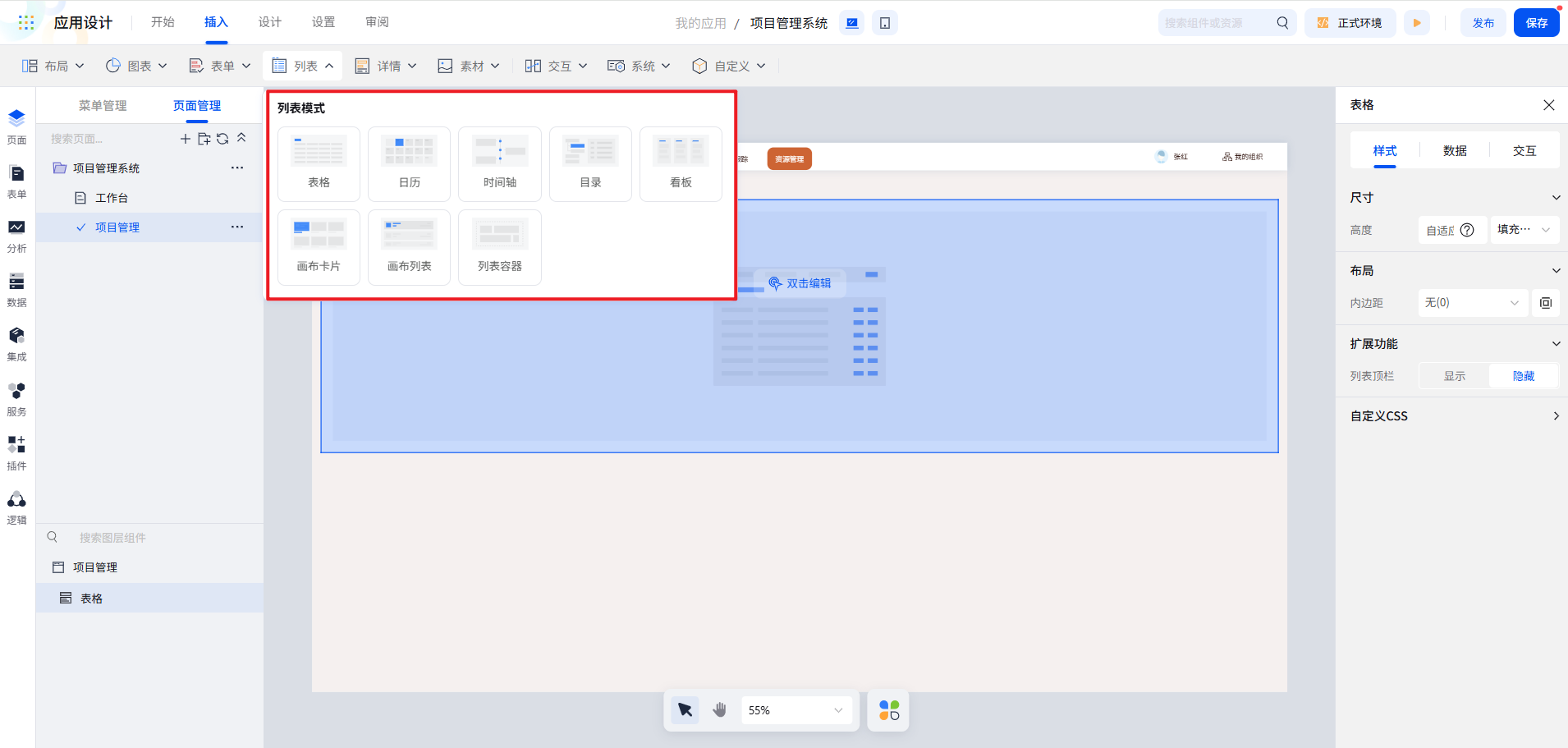Select the hand pan tool at the bottom
1568x748 pixels.
click(719, 709)
